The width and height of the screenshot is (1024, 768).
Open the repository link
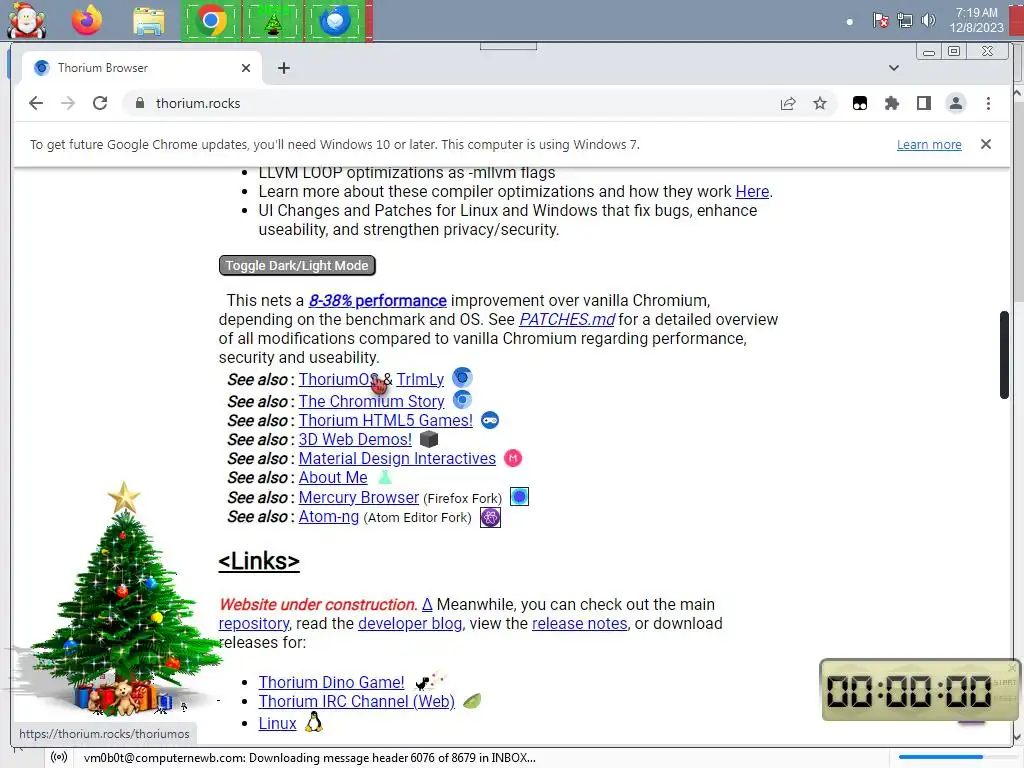(253, 624)
